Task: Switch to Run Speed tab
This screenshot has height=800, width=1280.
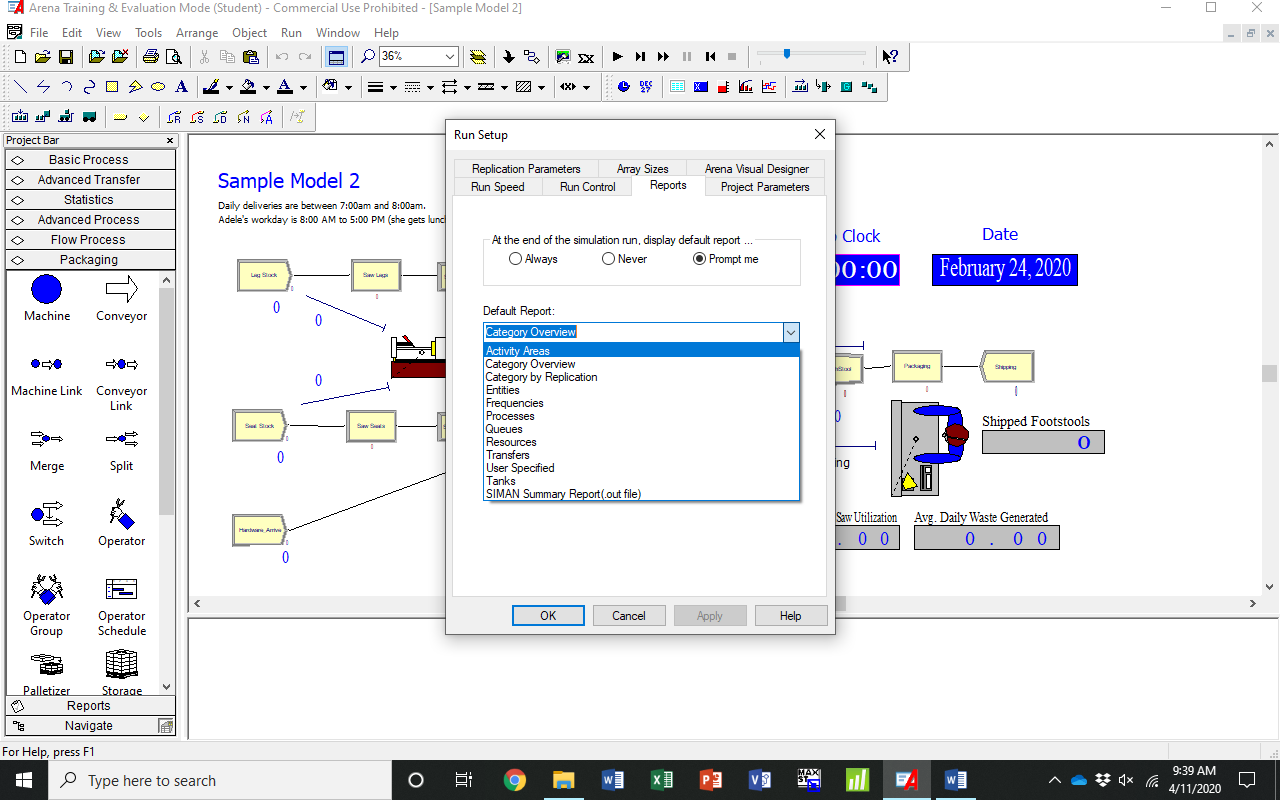Action: [498, 187]
